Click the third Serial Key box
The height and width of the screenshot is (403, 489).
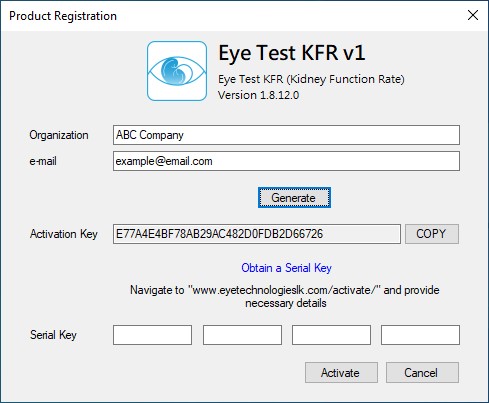(x=331, y=335)
